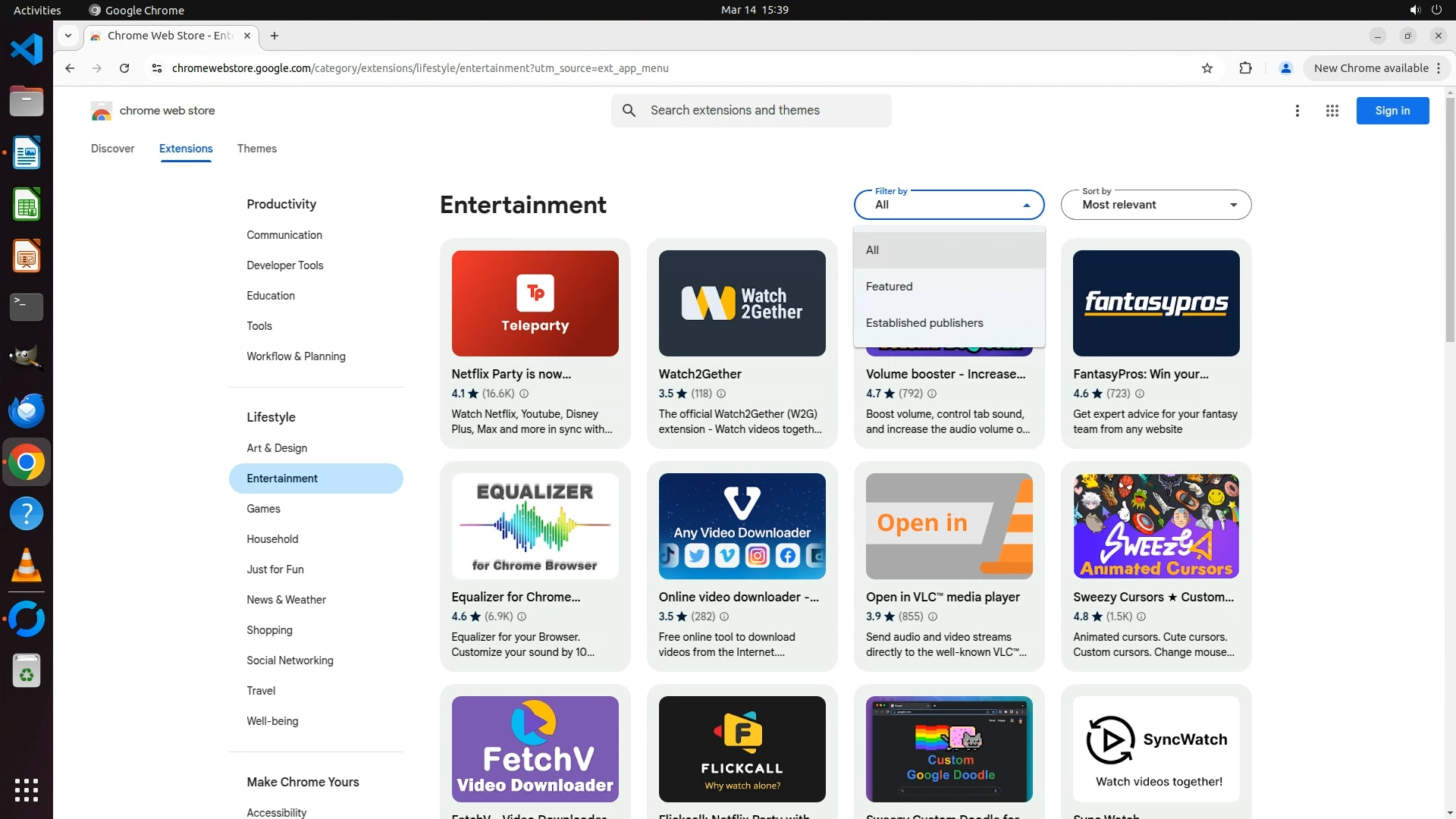Image resolution: width=1456 pixels, height=819 pixels.
Task: Reload the current page
Action: tap(124, 68)
